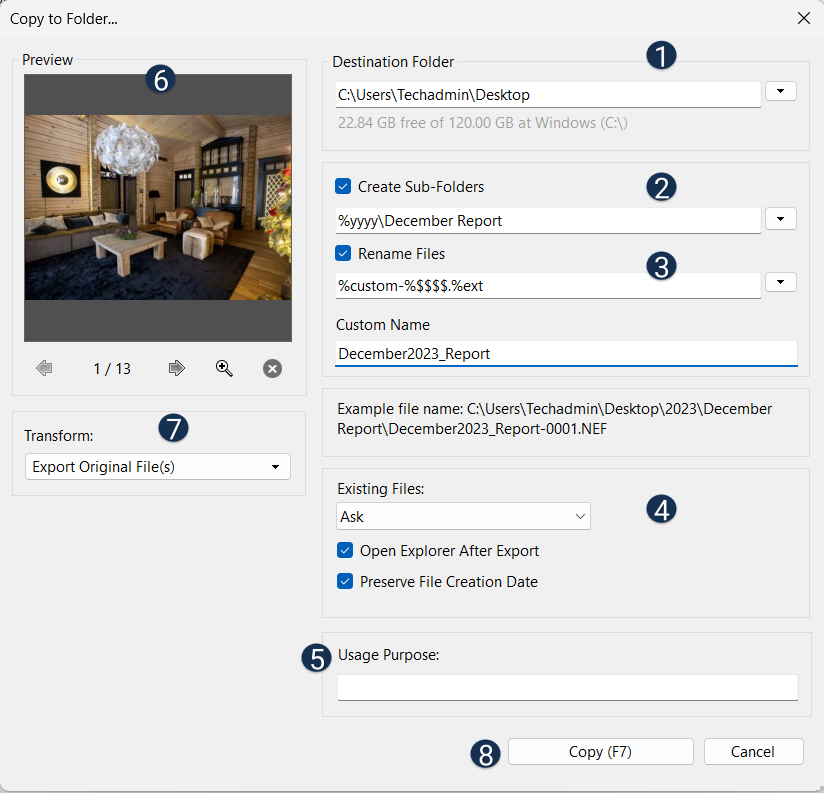This screenshot has width=824, height=793.
Task: Disable Open Explorer After Export
Action: click(345, 551)
